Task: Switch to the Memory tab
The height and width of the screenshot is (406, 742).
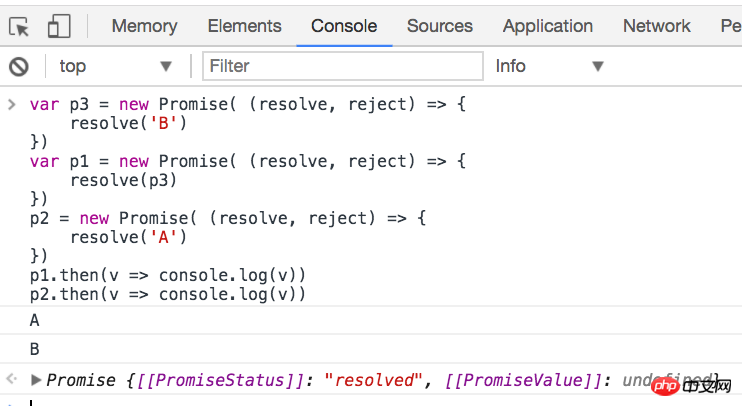Action: point(144,26)
